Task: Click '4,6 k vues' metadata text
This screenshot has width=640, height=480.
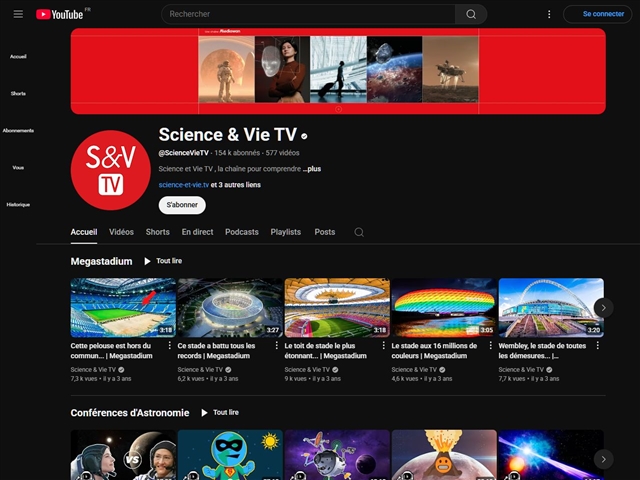Action: click(x=405, y=378)
